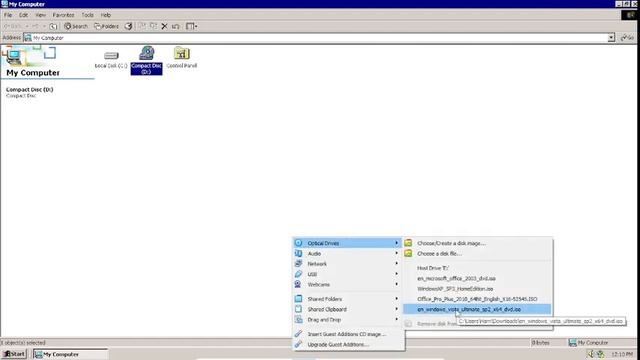Click the History toolbar icon

[x=128, y=26]
